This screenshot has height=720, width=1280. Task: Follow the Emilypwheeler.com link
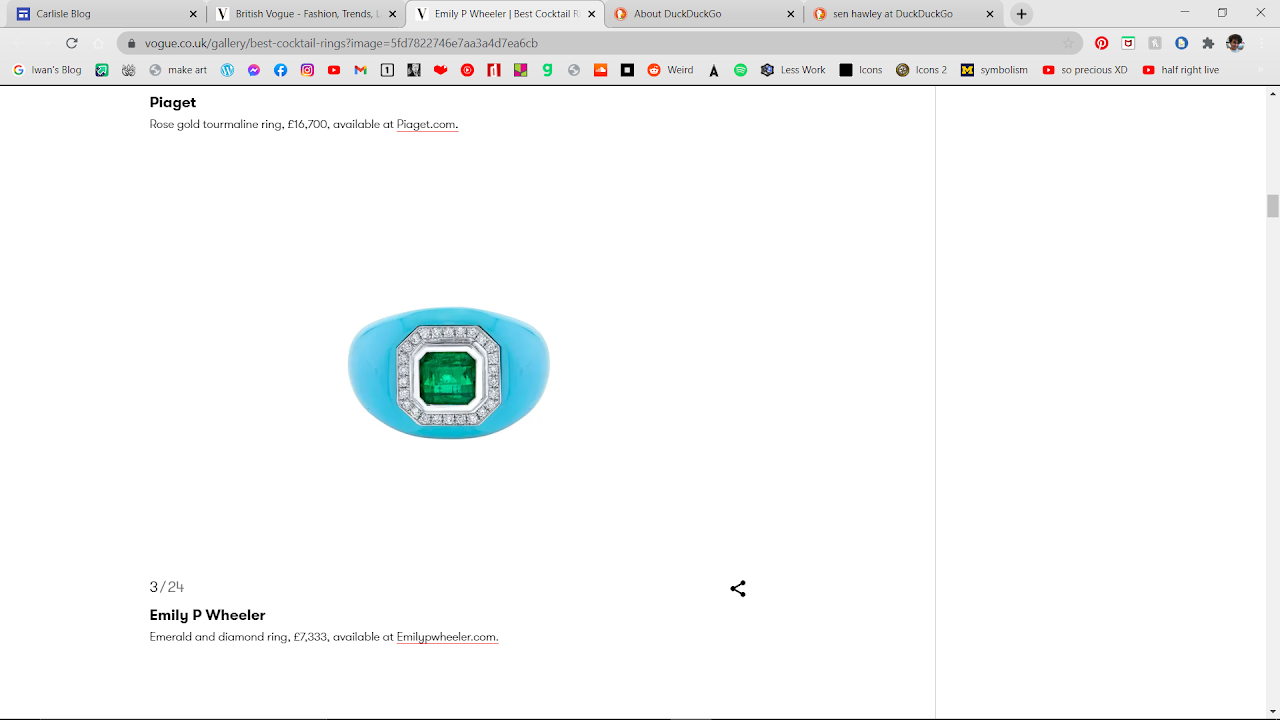447,637
